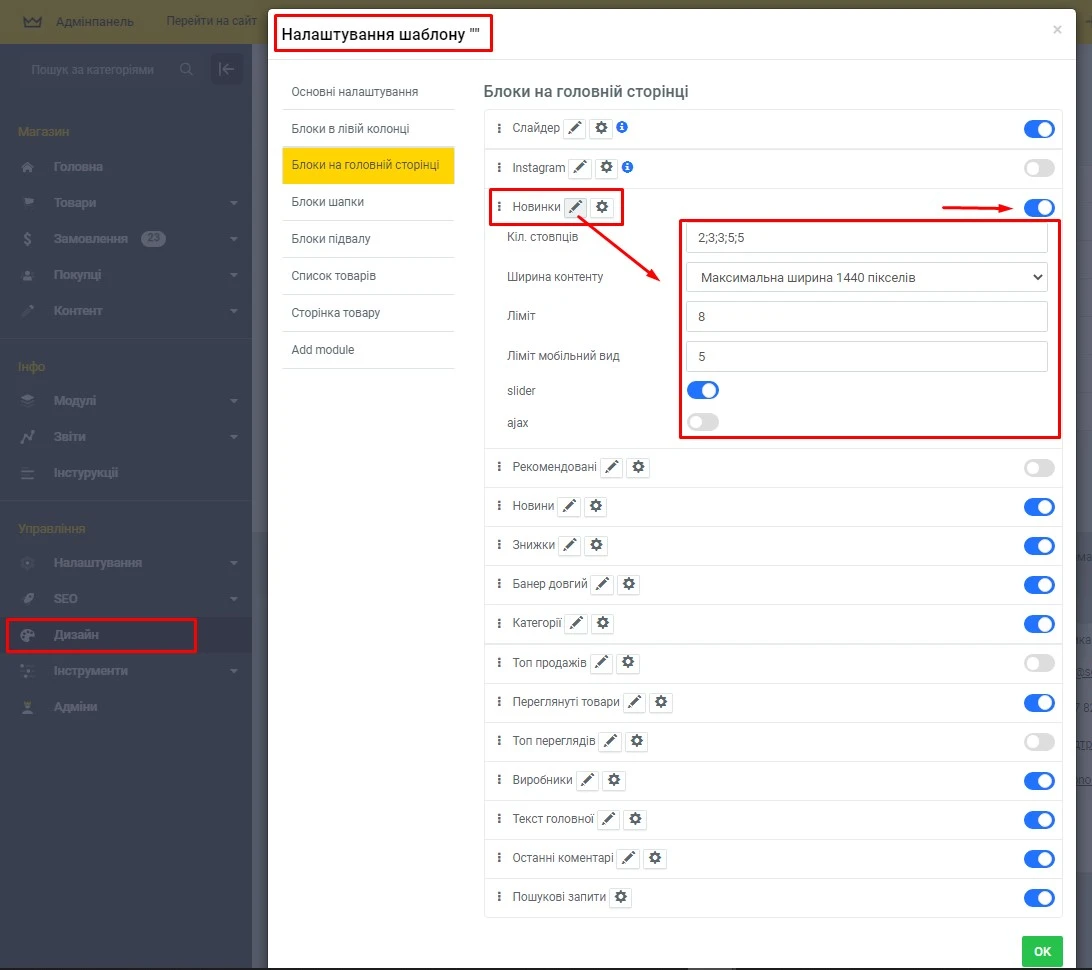Open gear settings for Пошукові запити block
Viewport: 1092px width, 970px height.
click(620, 897)
